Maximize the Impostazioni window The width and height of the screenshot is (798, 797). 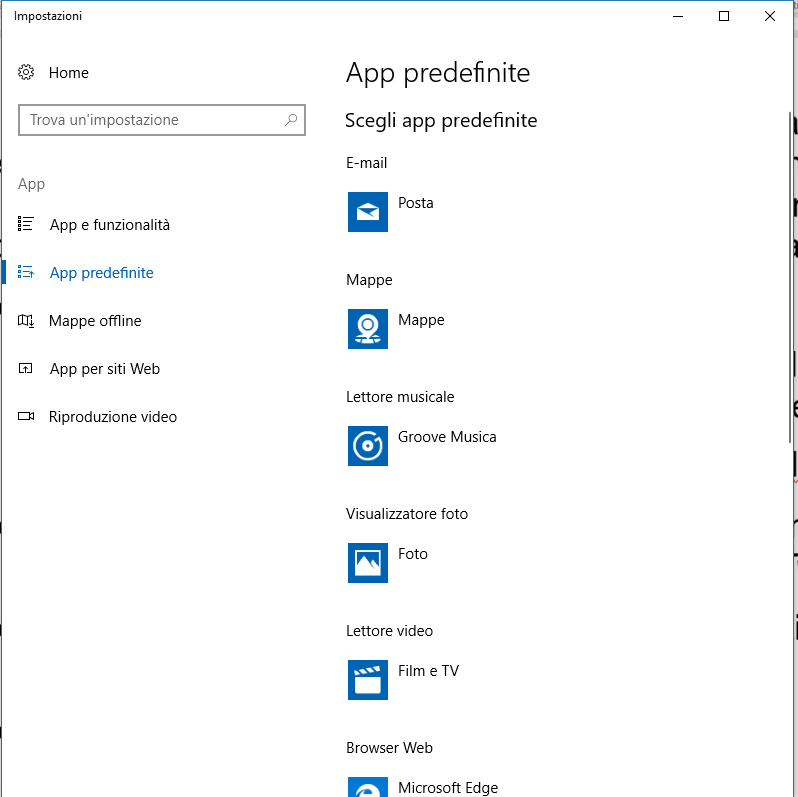[x=724, y=16]
